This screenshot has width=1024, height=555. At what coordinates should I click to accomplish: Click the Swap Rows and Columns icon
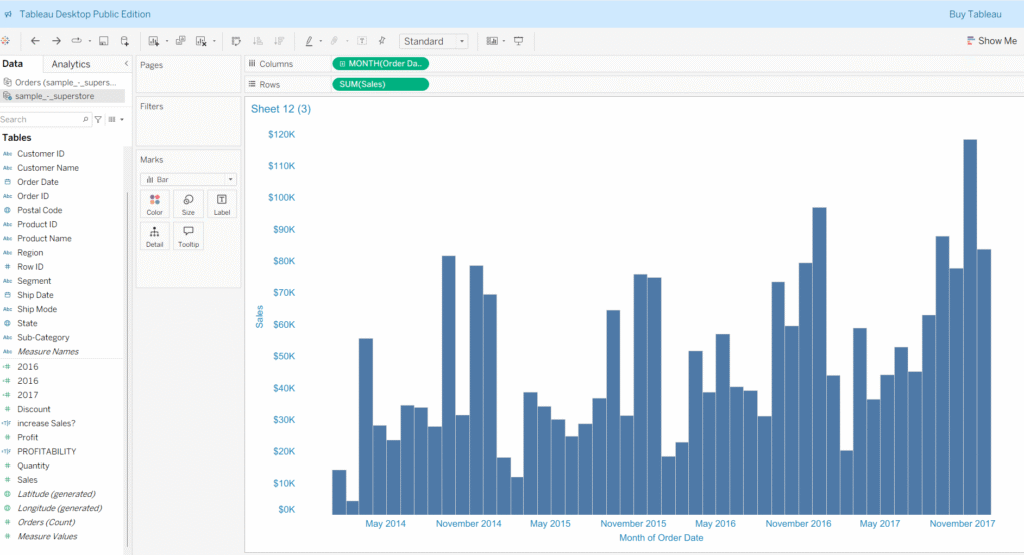point(235,41)
